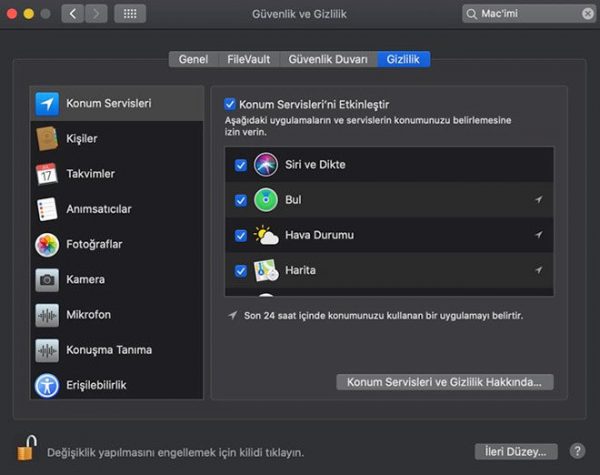
Task: Show all preferences grid icon
Action: coord(130,14)
